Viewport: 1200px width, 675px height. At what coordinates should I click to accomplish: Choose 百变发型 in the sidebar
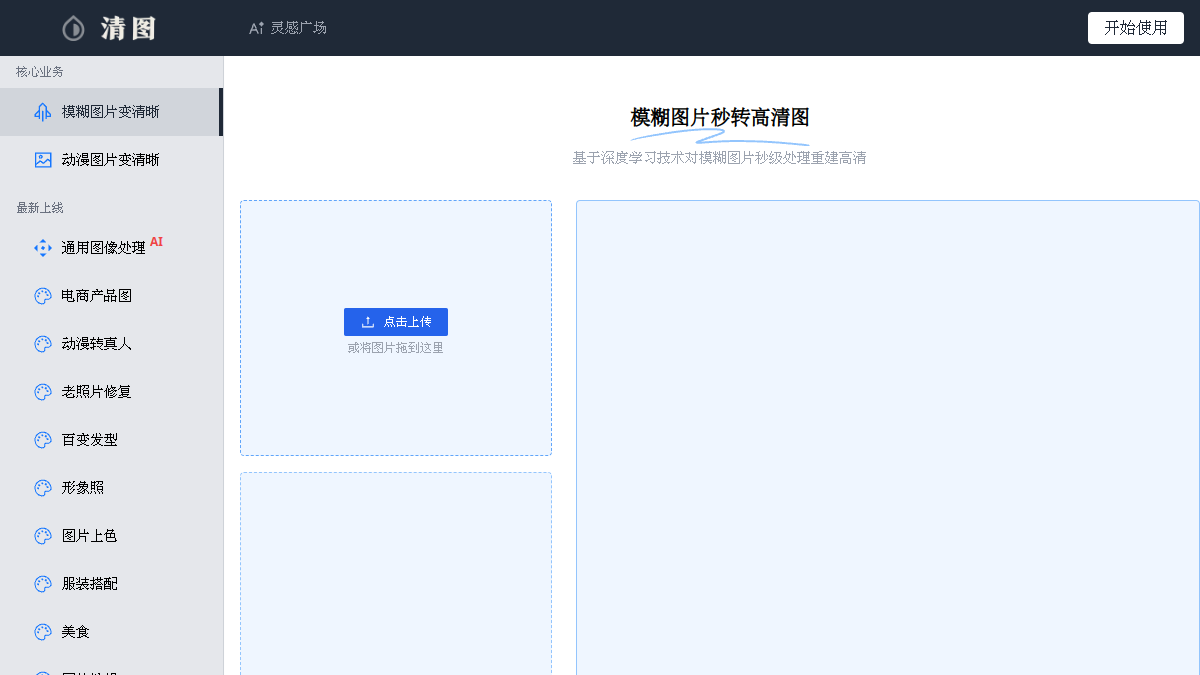(110, 440)
